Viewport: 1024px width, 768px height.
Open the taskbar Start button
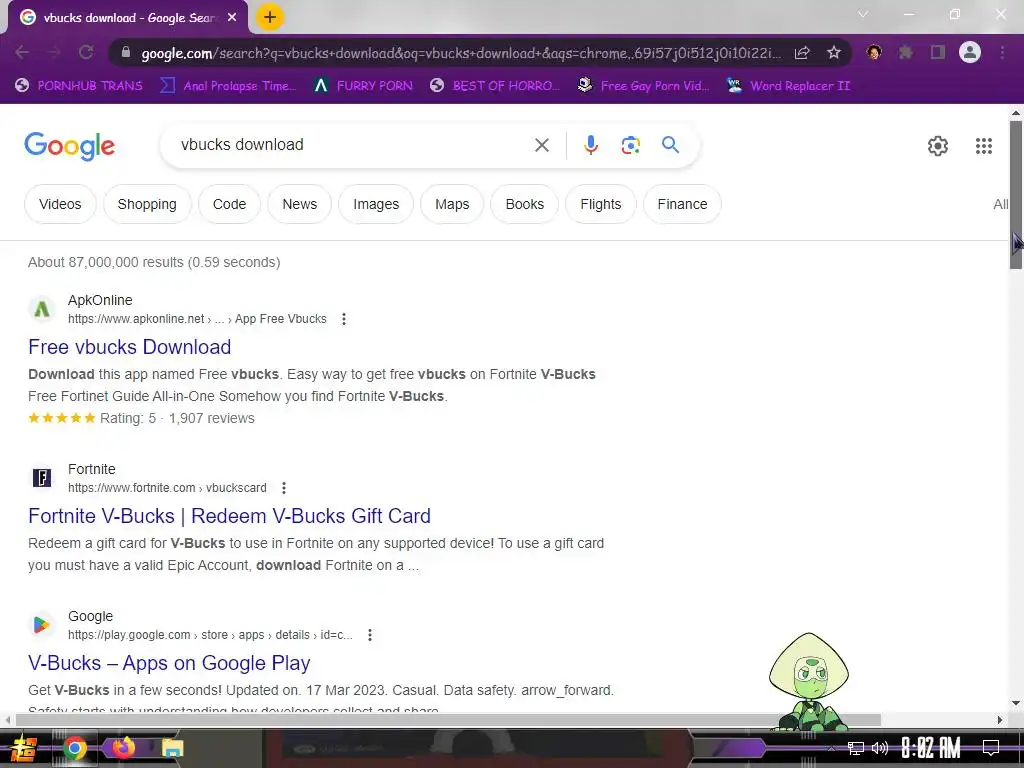[x=23, y=748]
